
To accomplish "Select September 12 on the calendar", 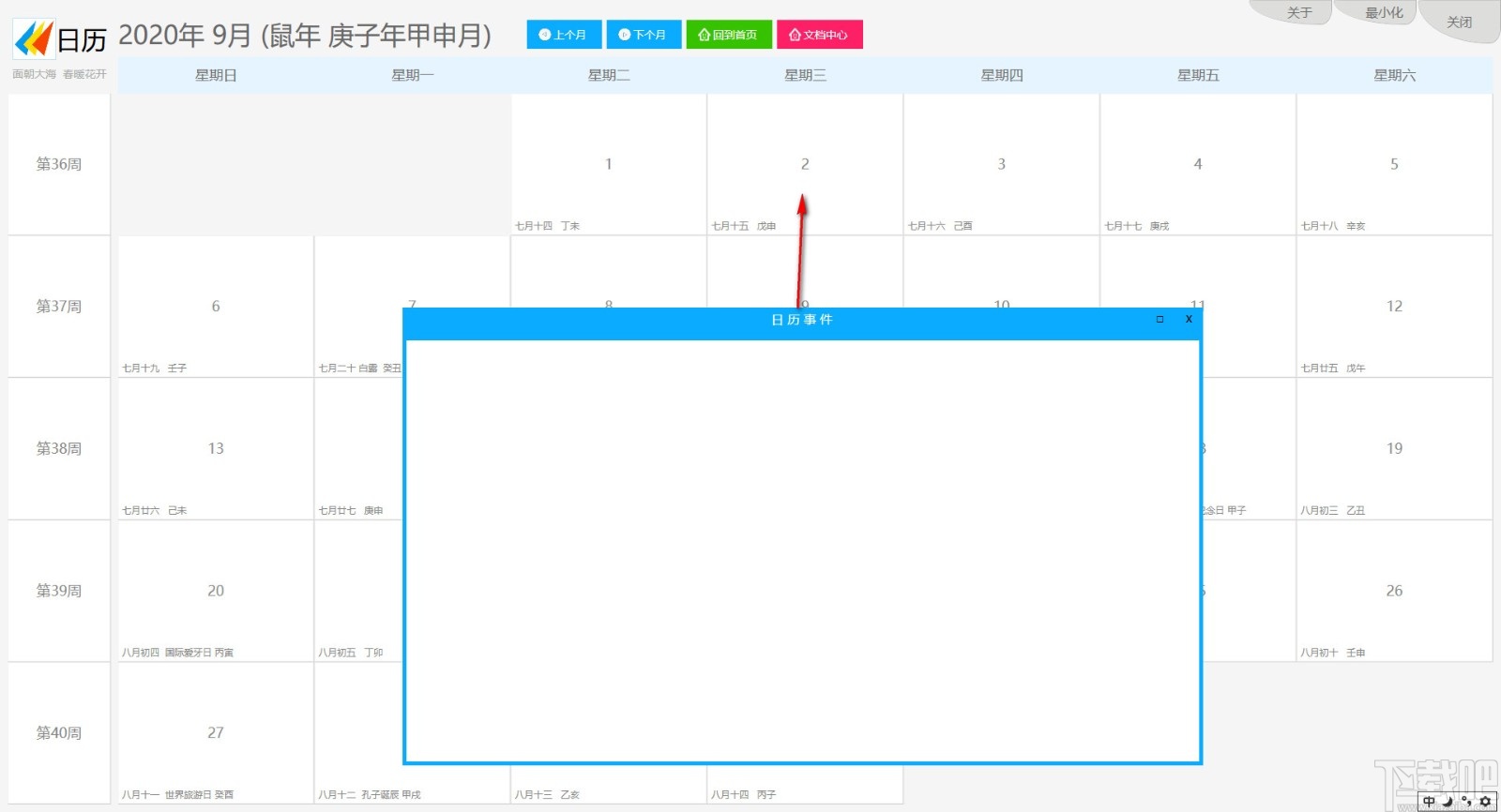I will point(1394,307).
